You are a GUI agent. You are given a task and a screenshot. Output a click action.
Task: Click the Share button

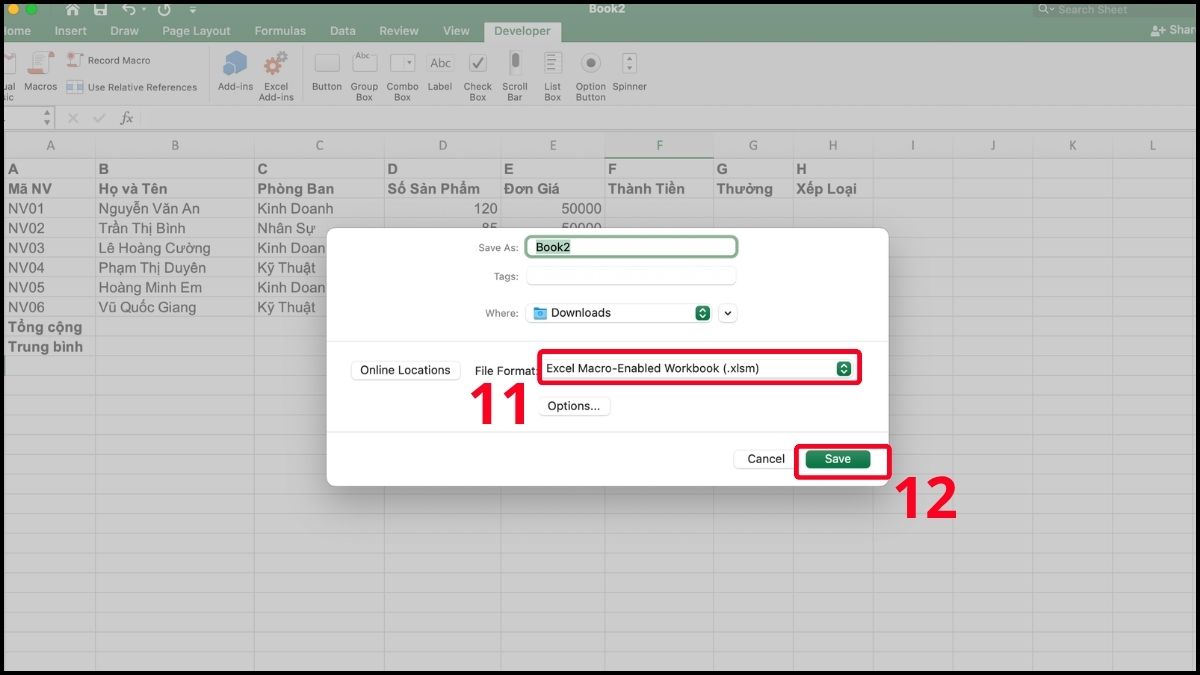1174,31
